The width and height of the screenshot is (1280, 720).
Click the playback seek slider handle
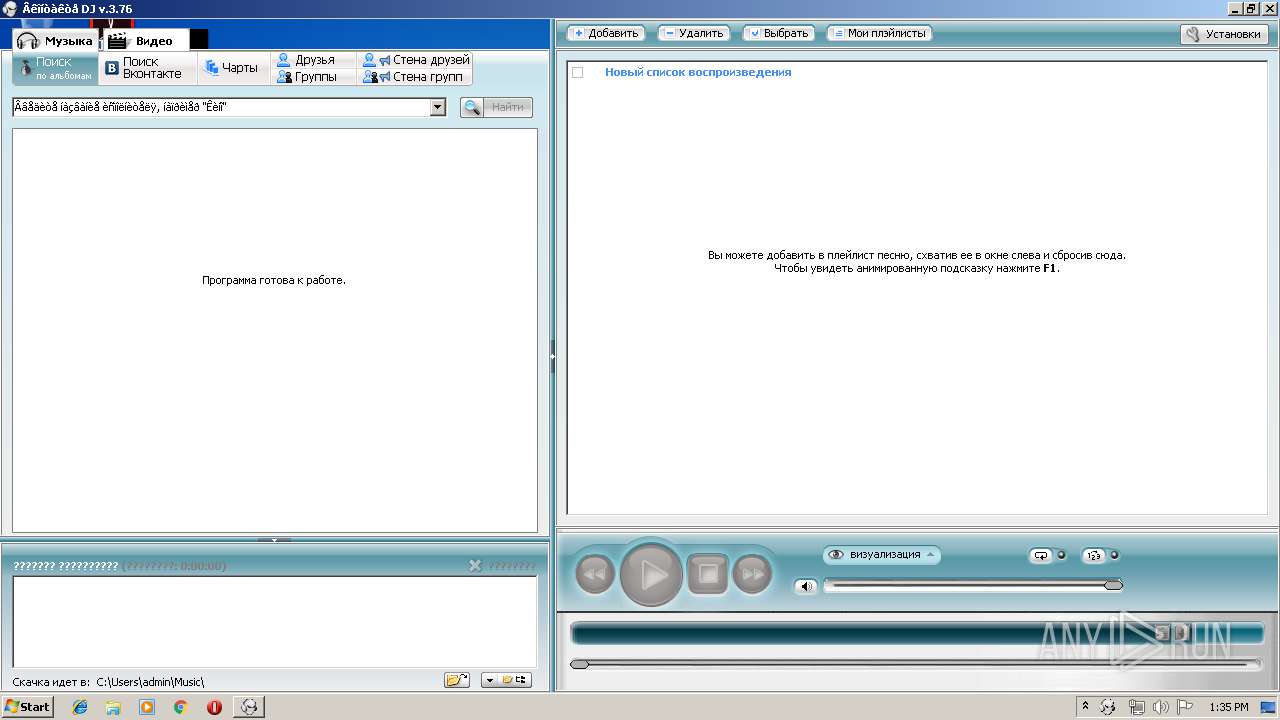tap(579, 664)
